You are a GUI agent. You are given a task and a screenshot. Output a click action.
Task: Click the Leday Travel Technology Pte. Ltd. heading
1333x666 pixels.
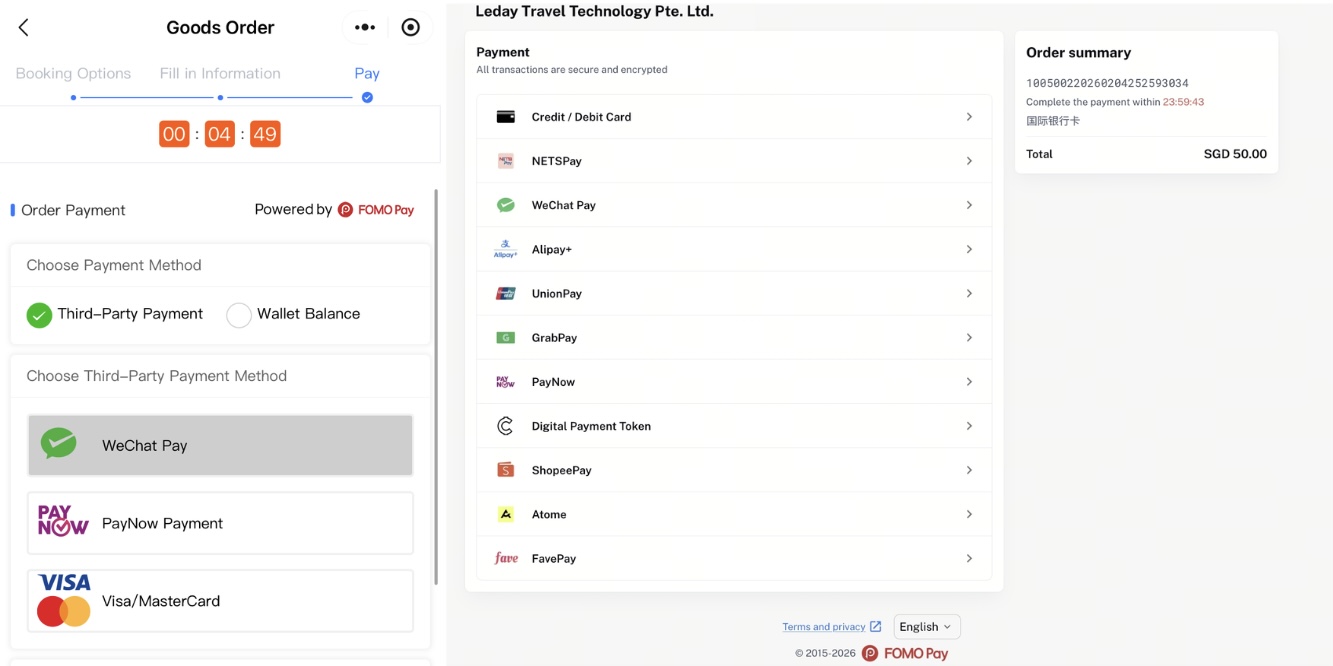[x=594, y=12]
